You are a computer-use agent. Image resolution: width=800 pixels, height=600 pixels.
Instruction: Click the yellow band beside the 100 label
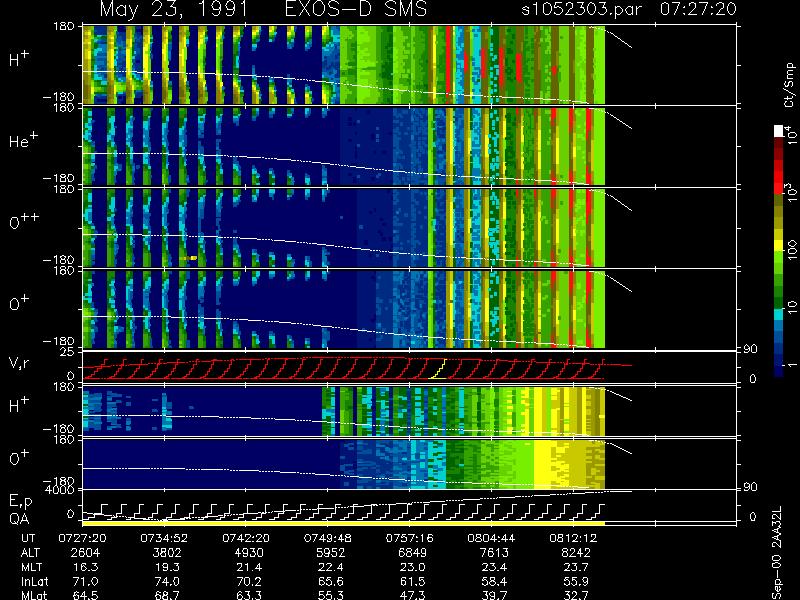pos(778,246)
